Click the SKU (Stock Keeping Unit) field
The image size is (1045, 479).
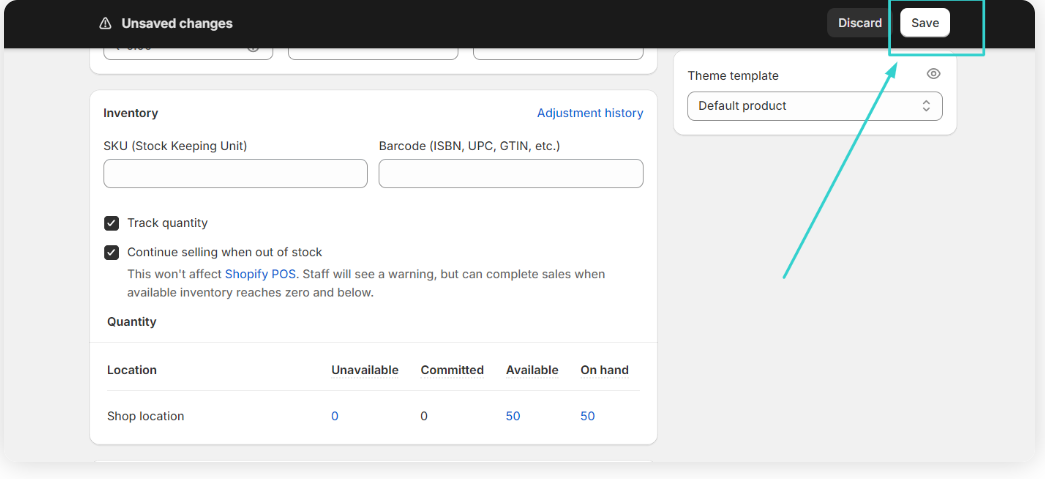[x=235, y=173]
